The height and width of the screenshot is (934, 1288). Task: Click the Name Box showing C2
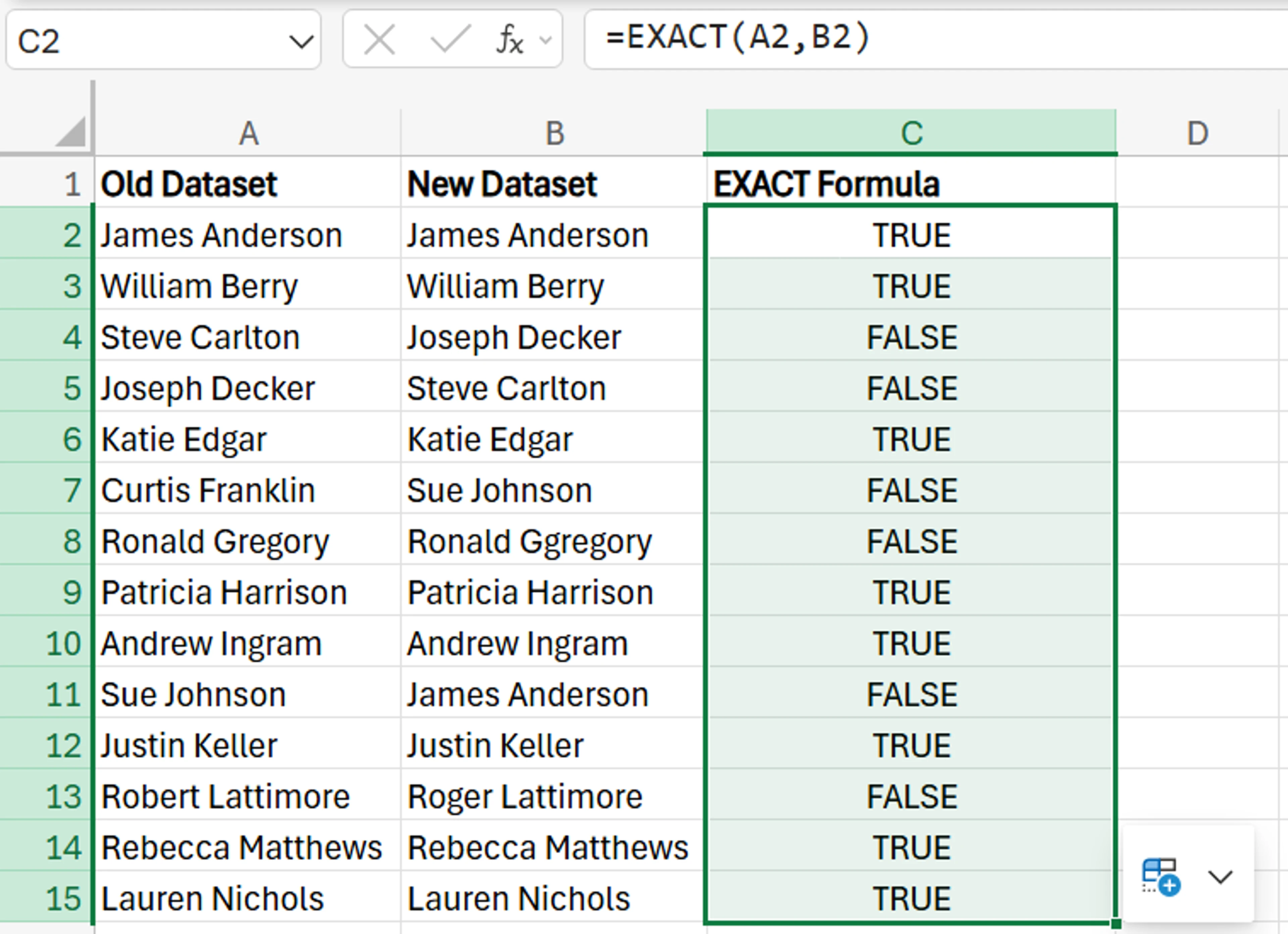(164, 40)
